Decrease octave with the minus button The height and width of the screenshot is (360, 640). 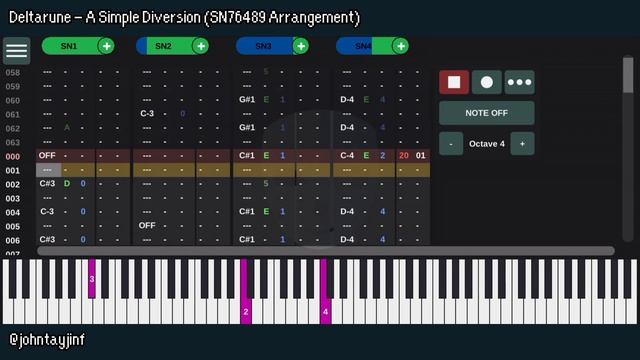click(x=451, y=144)
